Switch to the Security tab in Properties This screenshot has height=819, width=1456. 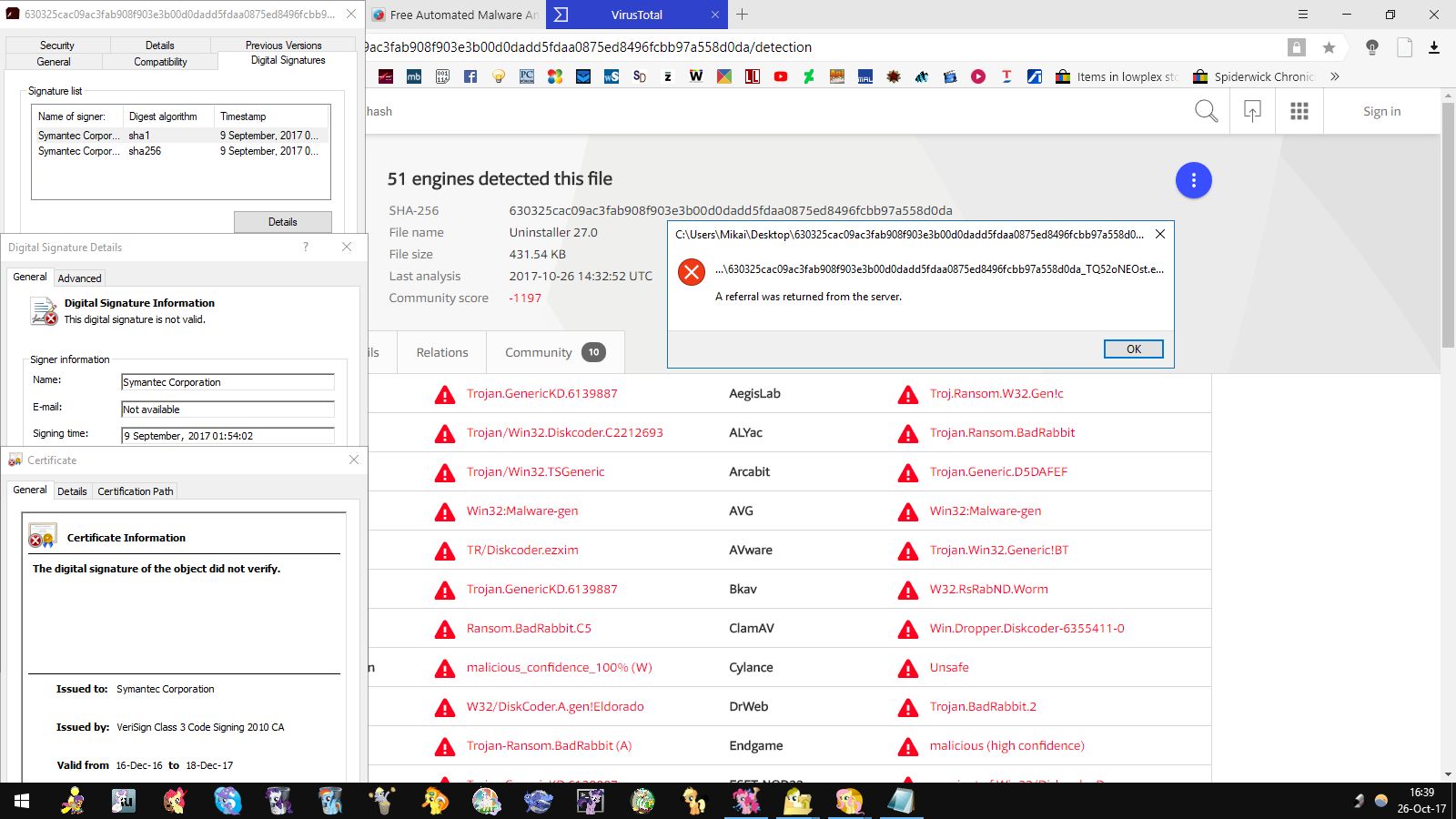point(57,45)
